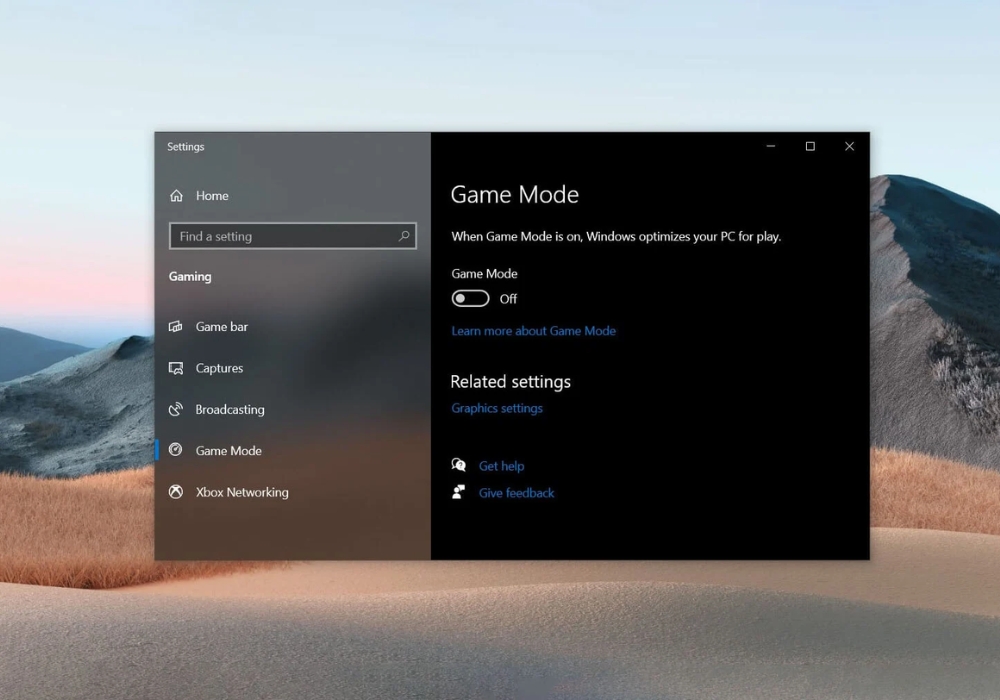Click the Game Mode page title
Viewport: 1000px width, 700px height.
coord(515,194)
